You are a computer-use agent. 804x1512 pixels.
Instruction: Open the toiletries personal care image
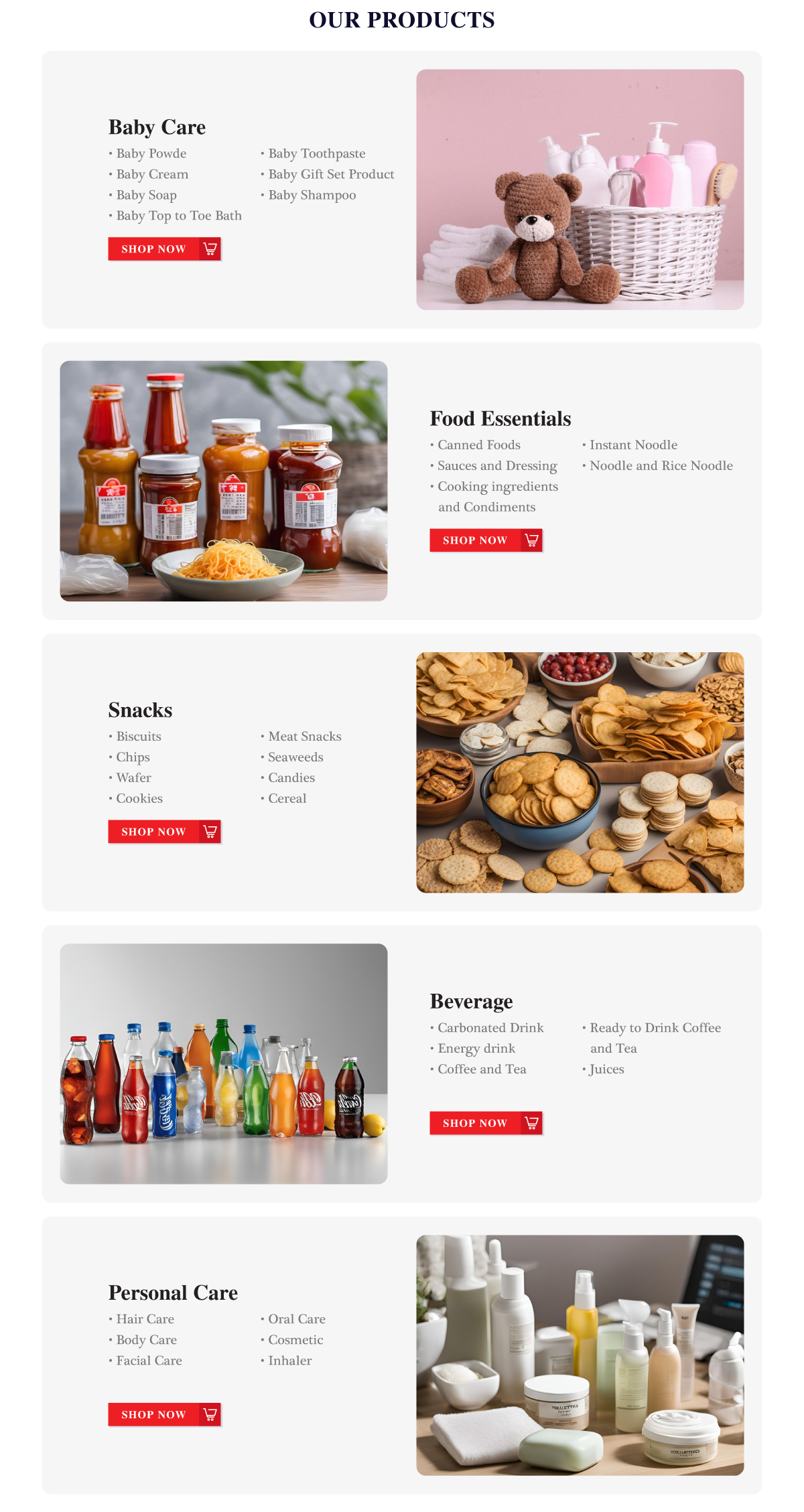580,1355
